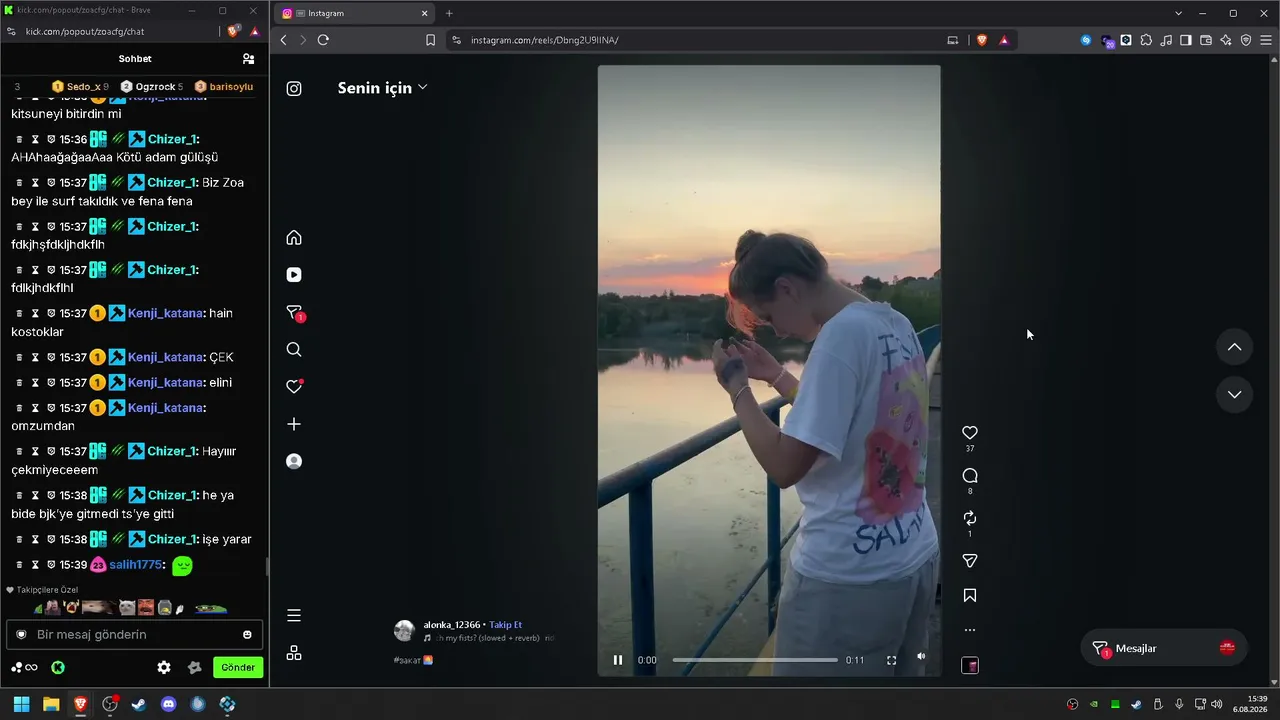The image size is (1280, 720).
Task: Click barisoylu in the chat leaderboard
Action: click(x=224, y=87)
